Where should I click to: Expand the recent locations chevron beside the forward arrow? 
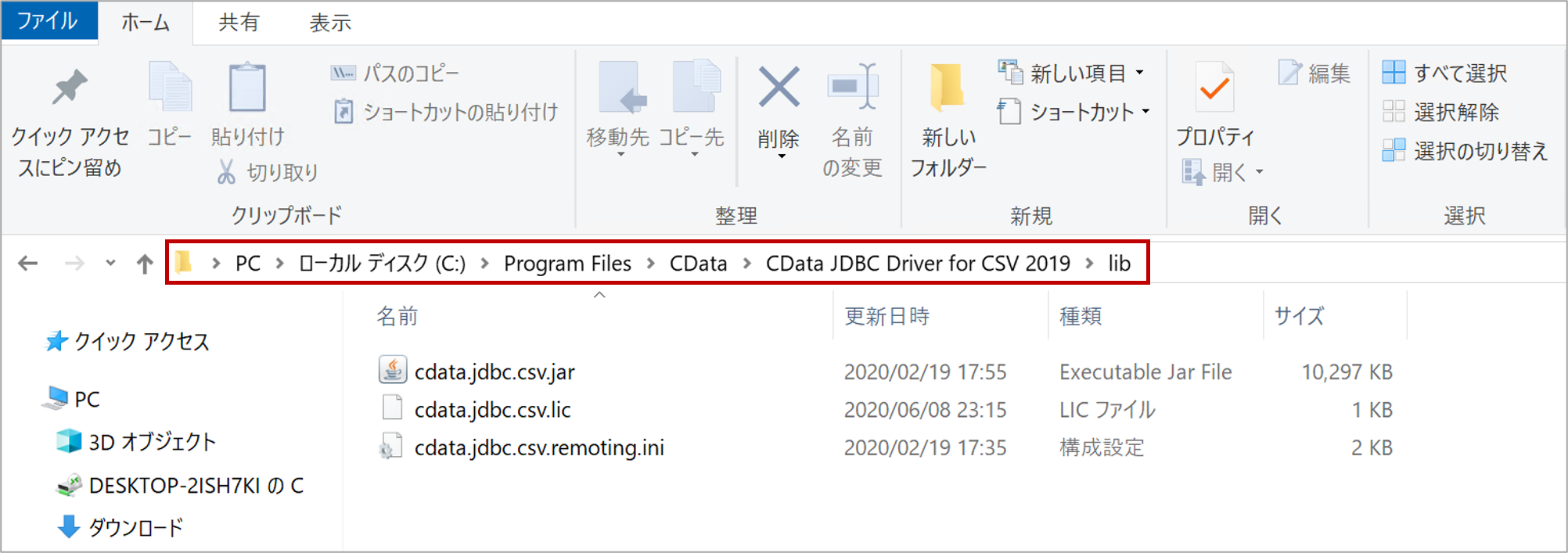coord(110,263)
